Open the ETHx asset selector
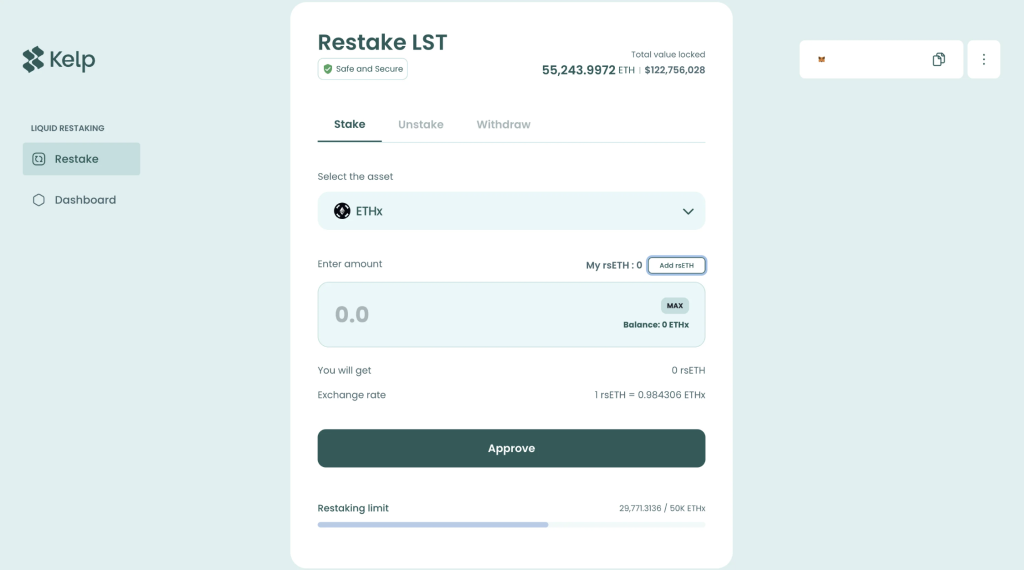The width and height of the screenshot is (1024, 570). pos(511,211)
